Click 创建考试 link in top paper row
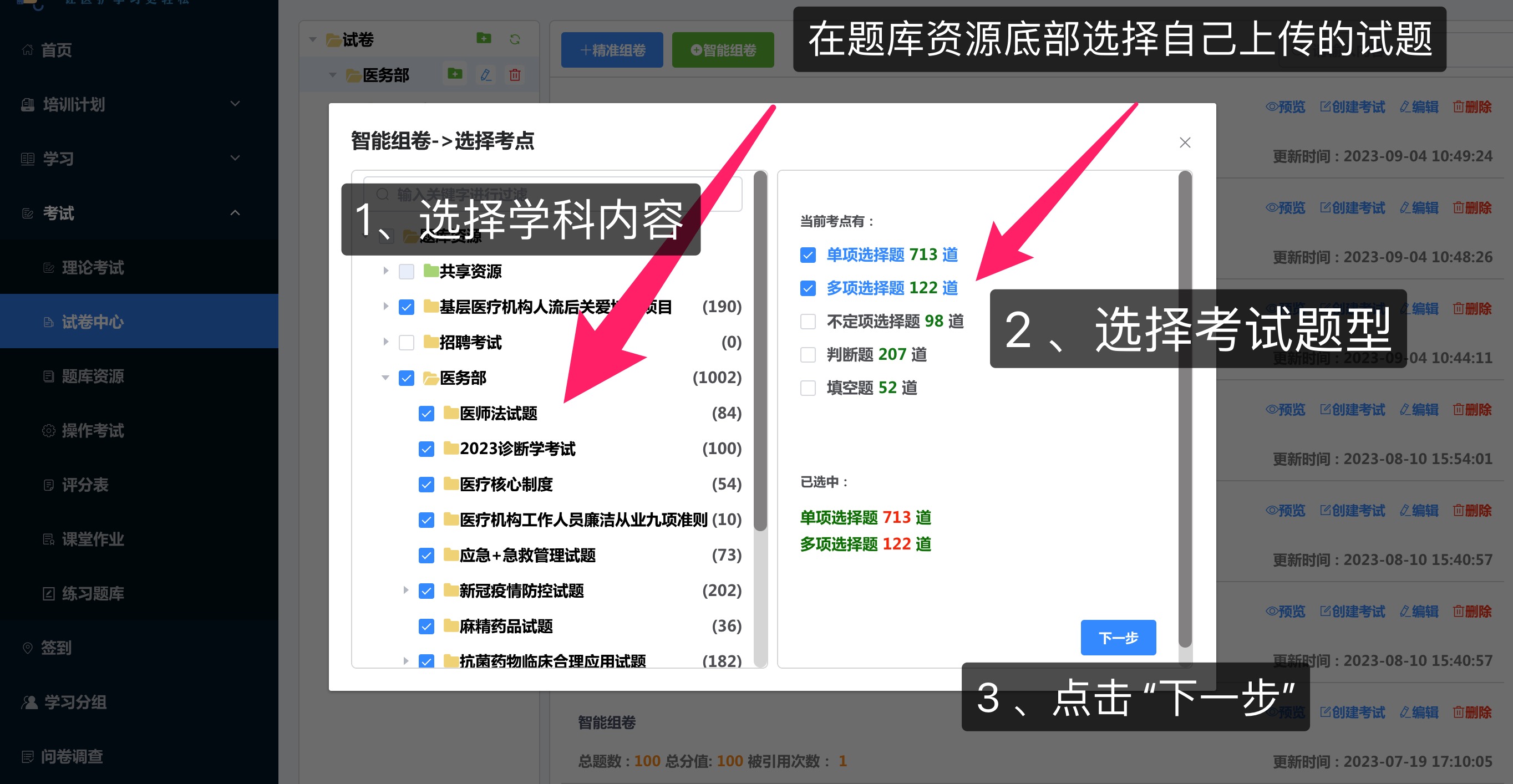The width and height of the screenshot is (1513, 784). tap(1352, 107)
